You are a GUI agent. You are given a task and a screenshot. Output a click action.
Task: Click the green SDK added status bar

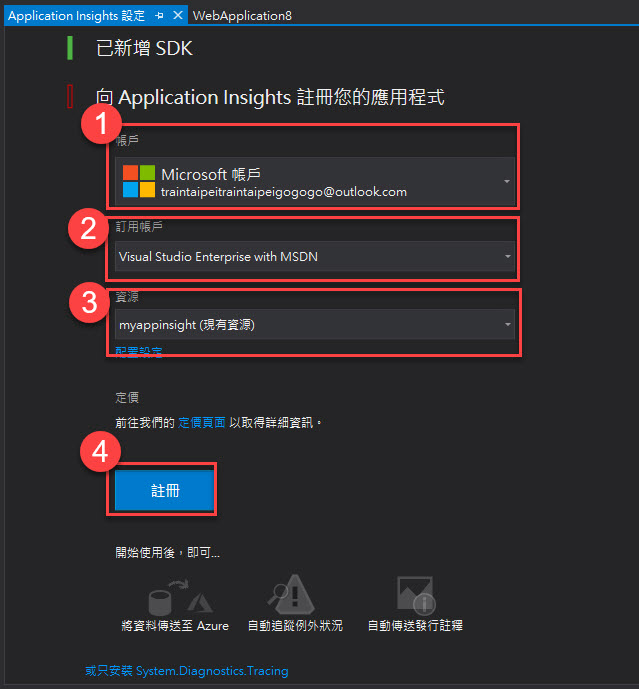click(70, 48)
